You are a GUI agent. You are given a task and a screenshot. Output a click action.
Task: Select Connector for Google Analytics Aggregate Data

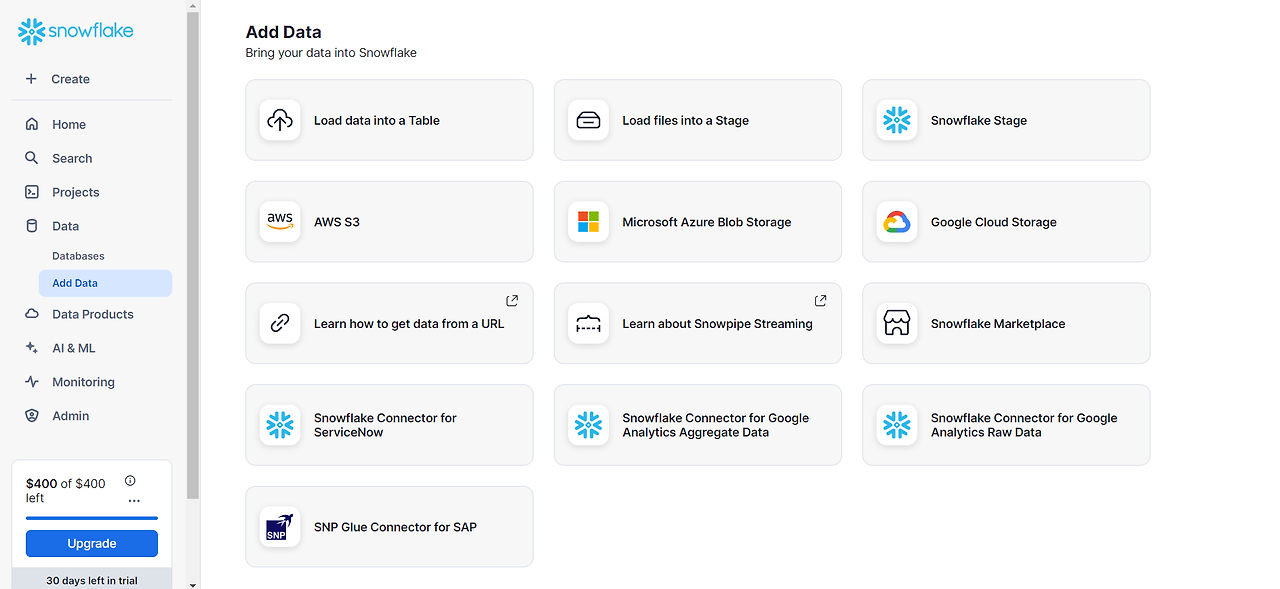pyautogui.click(x=698, y=425)
